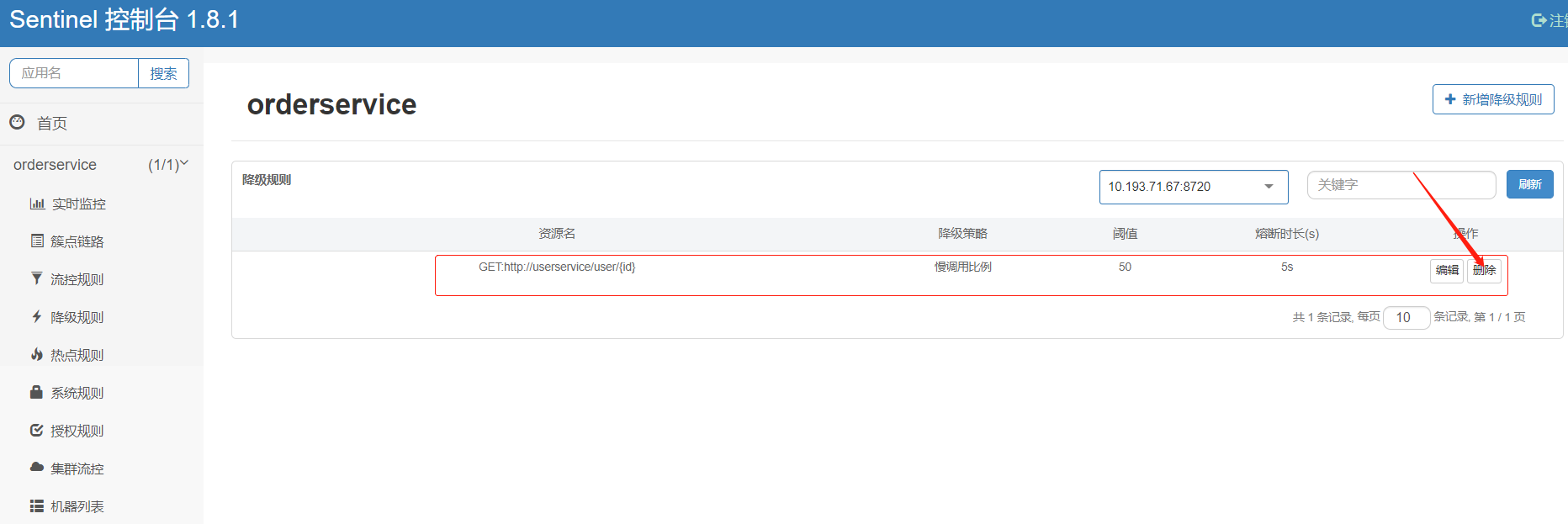This screenshot has width=1568, height=524.
Task: Click the bar chart icon beside 实时监控
Action: (37, 204)
